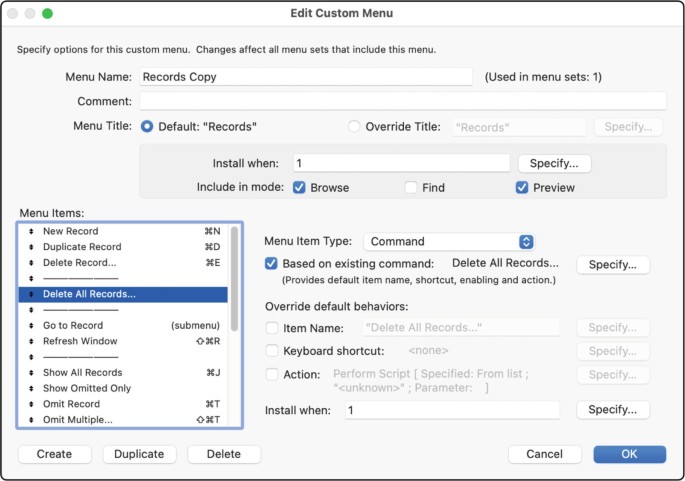Open the Menu Item Type dropdown

(449, 241)
